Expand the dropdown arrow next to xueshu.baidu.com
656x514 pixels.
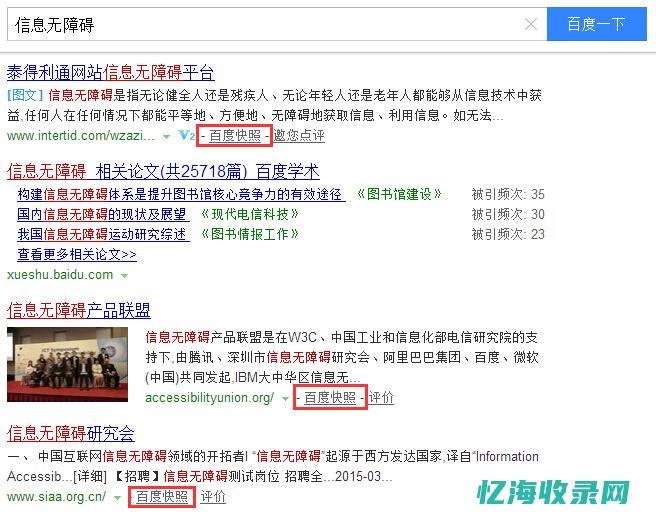pyautogui.click(x=124, y=276)
